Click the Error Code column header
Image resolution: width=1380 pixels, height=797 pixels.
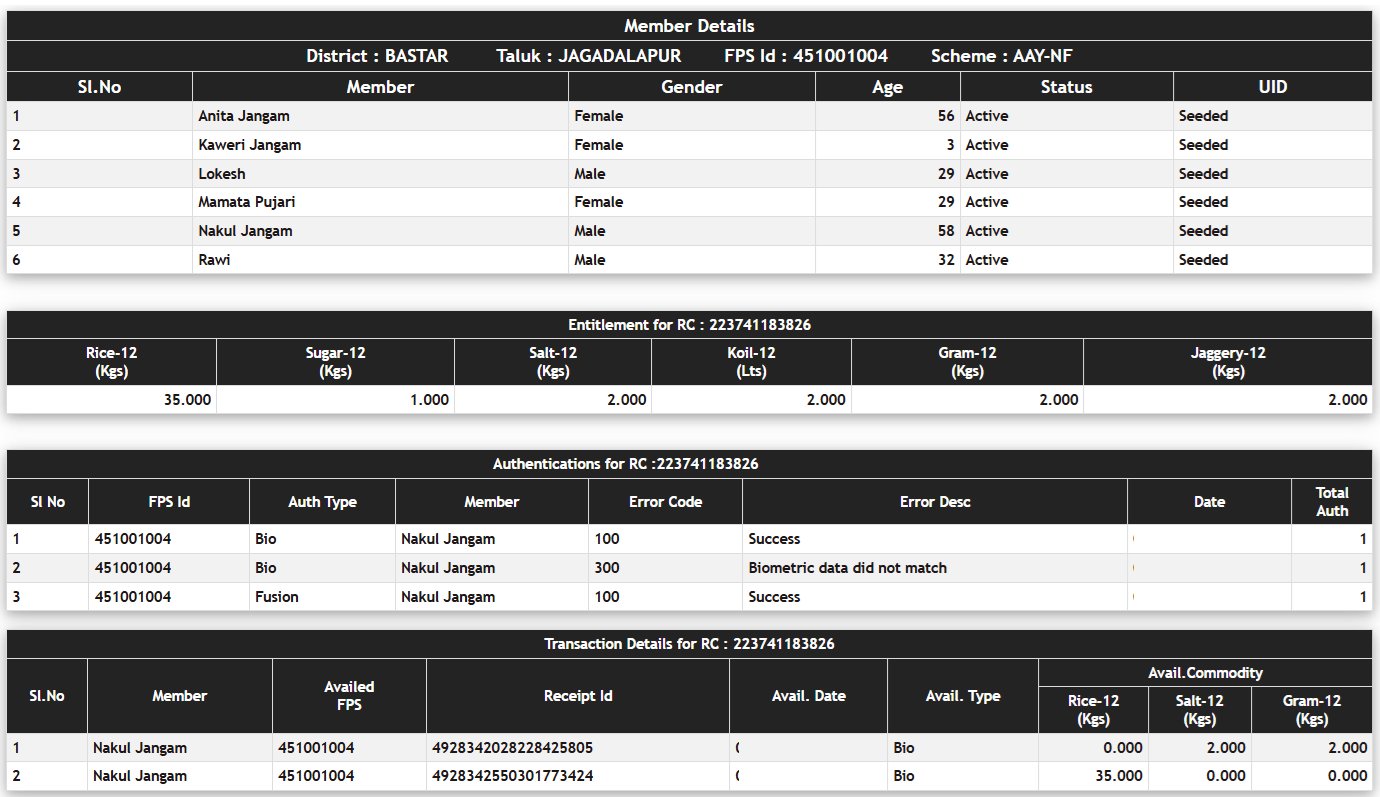click(665, 502)
